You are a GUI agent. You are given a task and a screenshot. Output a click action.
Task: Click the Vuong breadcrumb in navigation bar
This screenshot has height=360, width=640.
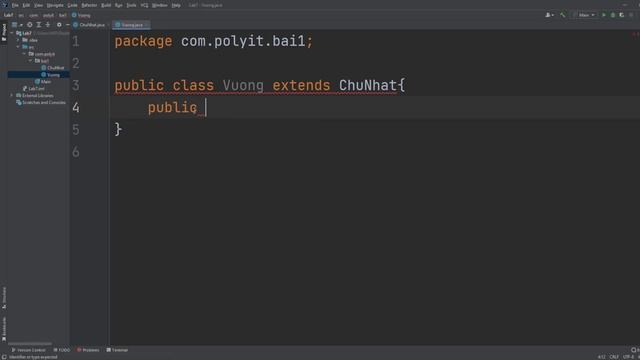(x=81, y=15)
